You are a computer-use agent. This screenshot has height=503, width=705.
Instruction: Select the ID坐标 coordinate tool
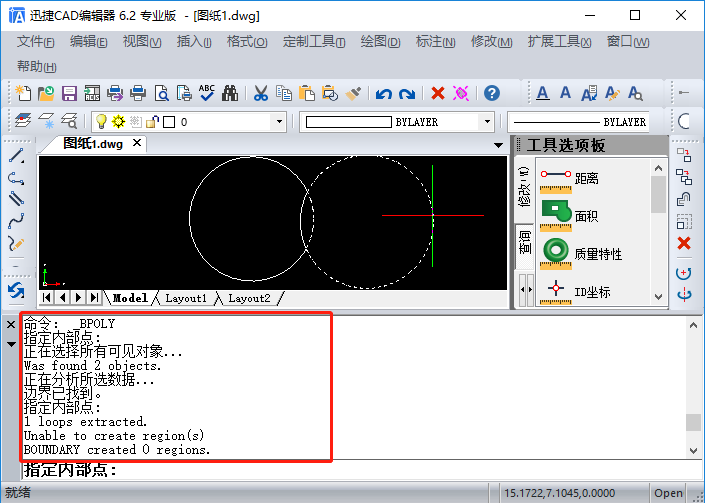[x=575, y=292]
